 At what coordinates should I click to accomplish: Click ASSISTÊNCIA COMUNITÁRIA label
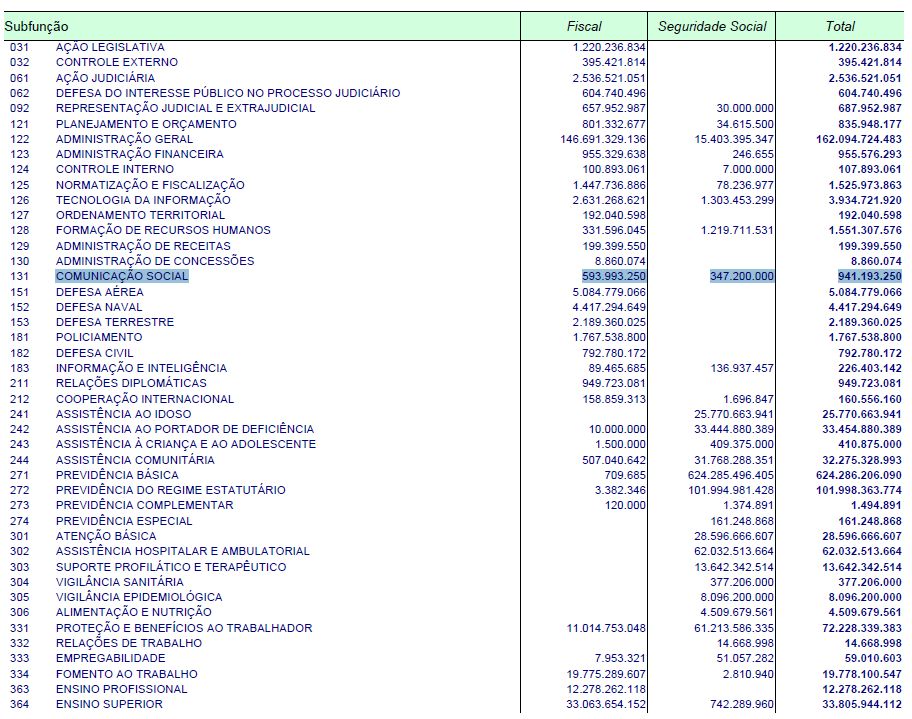(135, 460)
